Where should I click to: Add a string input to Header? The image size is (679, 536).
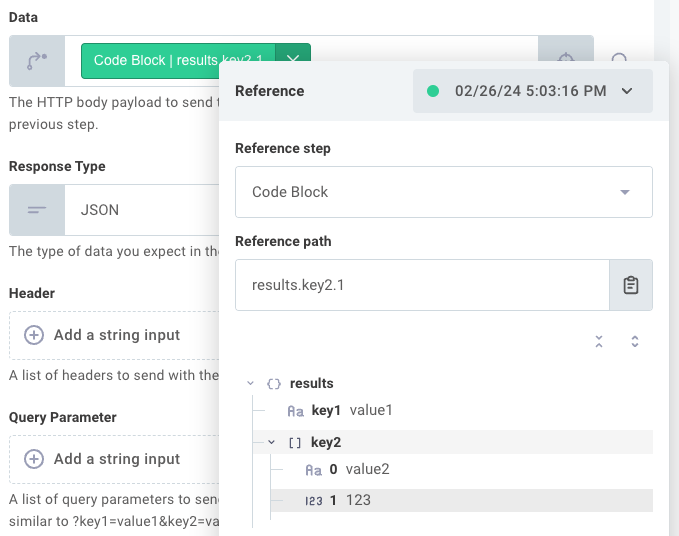point(114,335)
